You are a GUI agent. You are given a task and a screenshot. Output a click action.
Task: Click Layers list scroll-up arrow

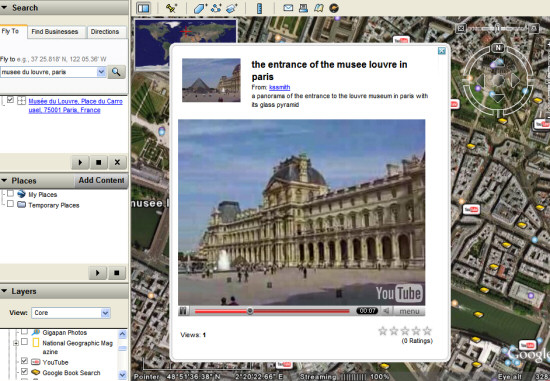point(122,334)
